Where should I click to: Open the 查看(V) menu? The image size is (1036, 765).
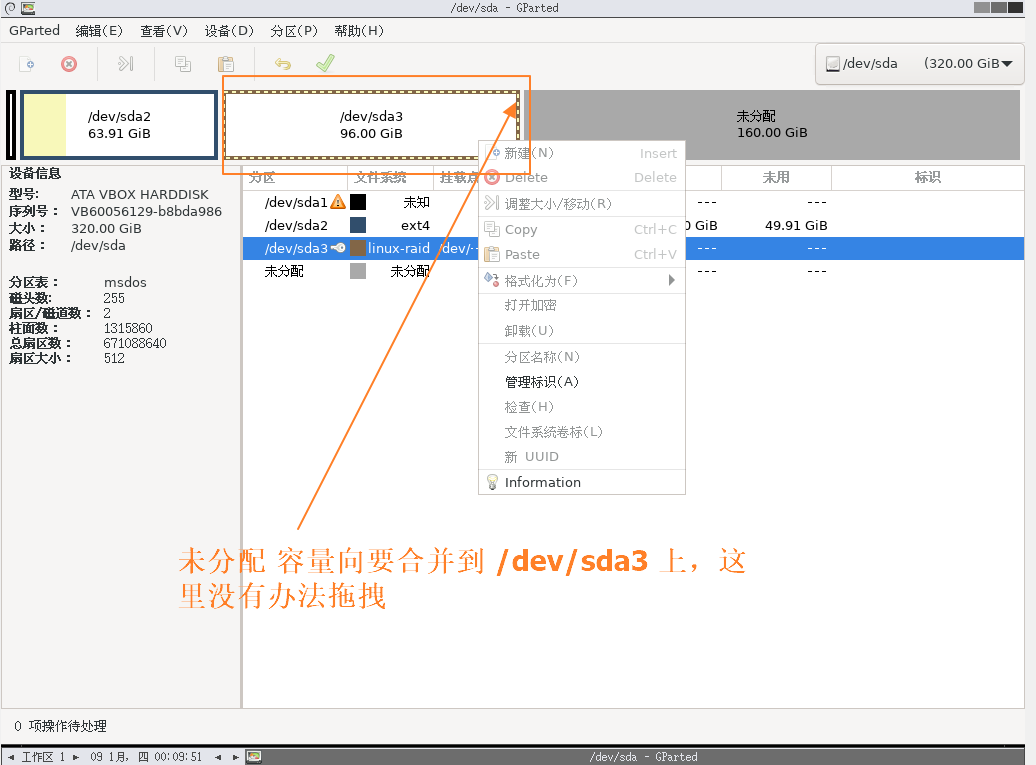tap(164, 31)
